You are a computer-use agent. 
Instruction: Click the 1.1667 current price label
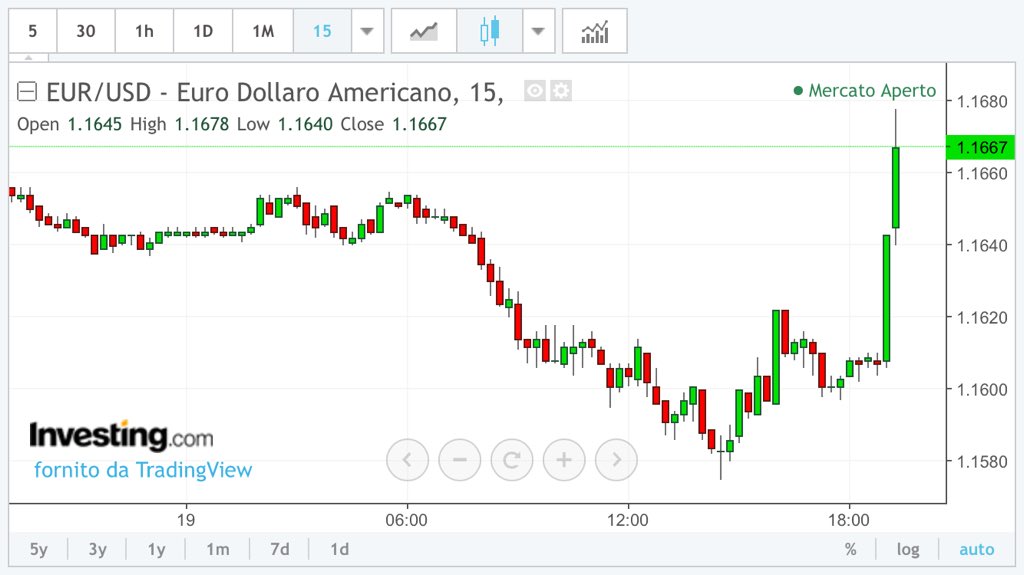[x=980, y=147]
